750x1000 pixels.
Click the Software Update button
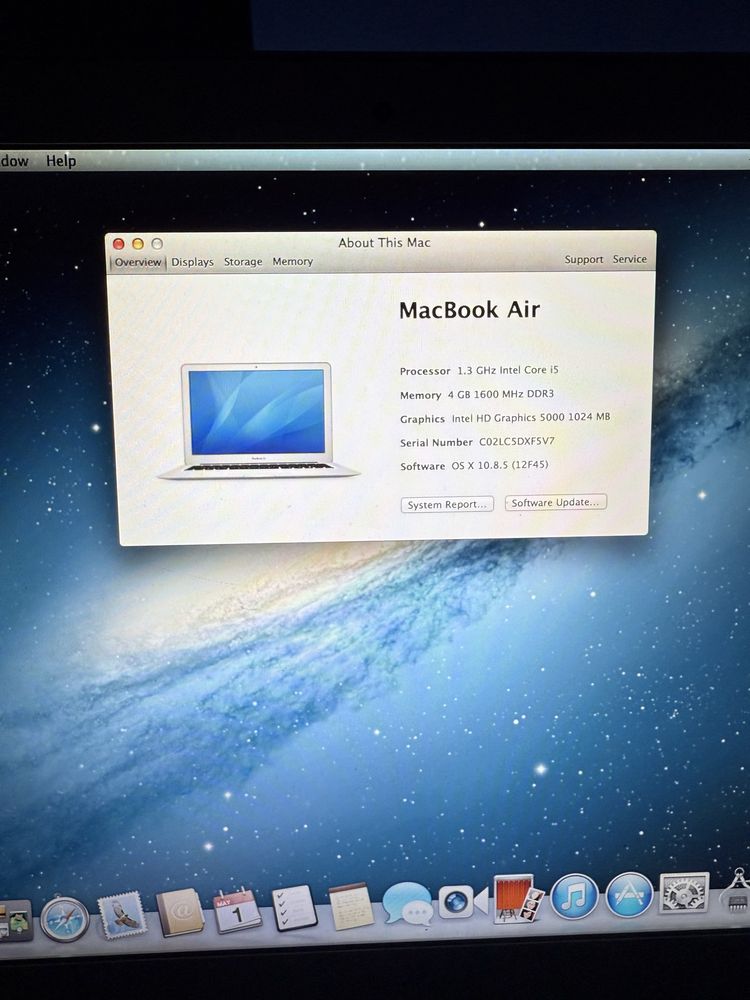555,503
